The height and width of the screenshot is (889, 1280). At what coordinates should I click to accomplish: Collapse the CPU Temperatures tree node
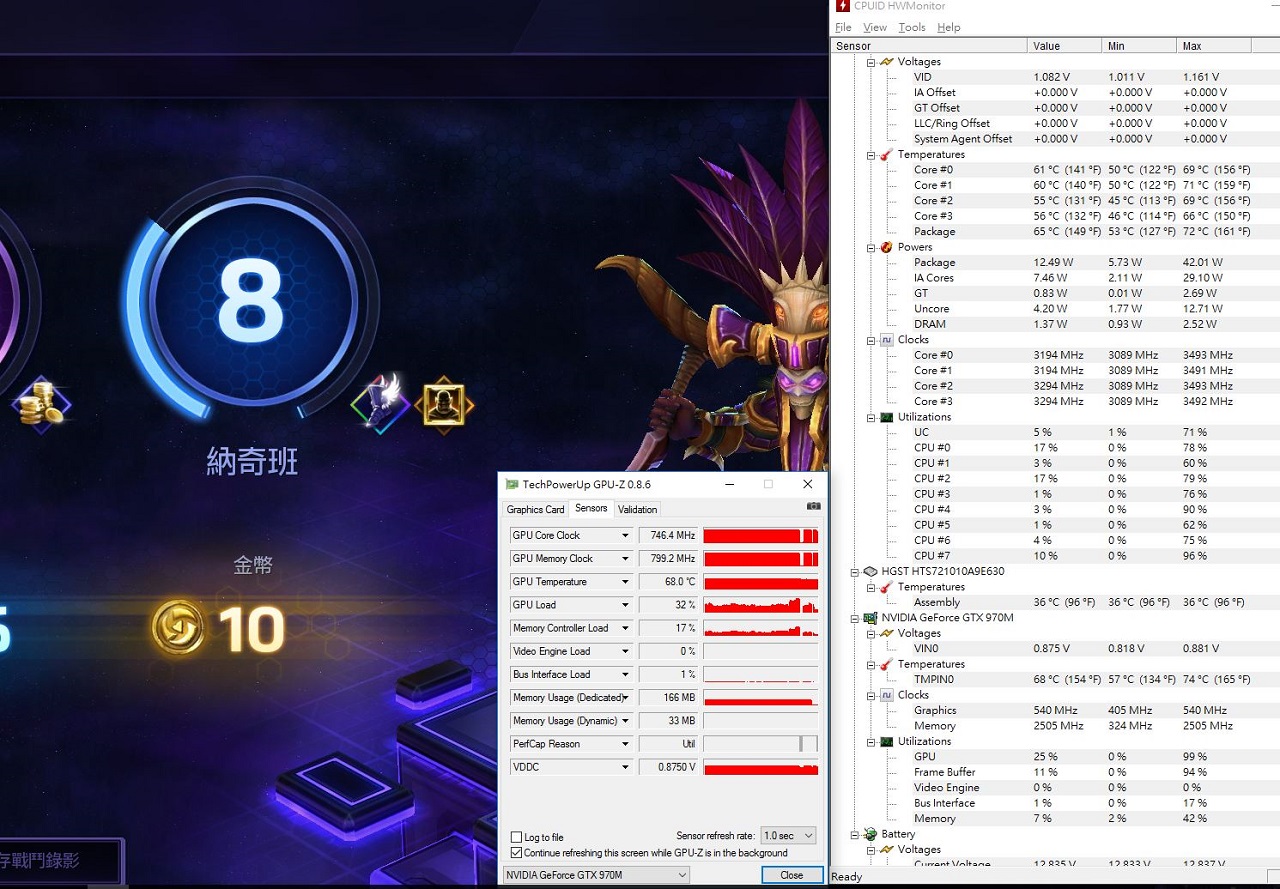871,155
